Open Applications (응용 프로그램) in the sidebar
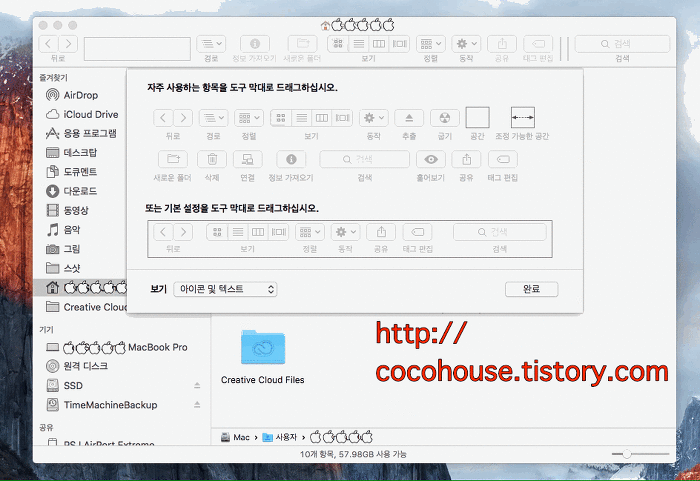 click(81, 133)
